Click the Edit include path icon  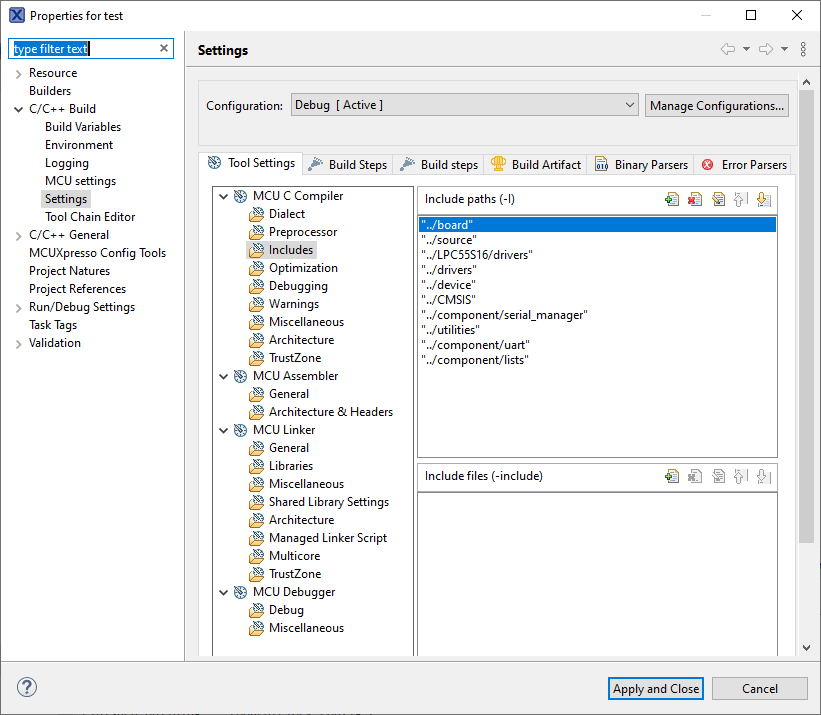coord(718,199)
